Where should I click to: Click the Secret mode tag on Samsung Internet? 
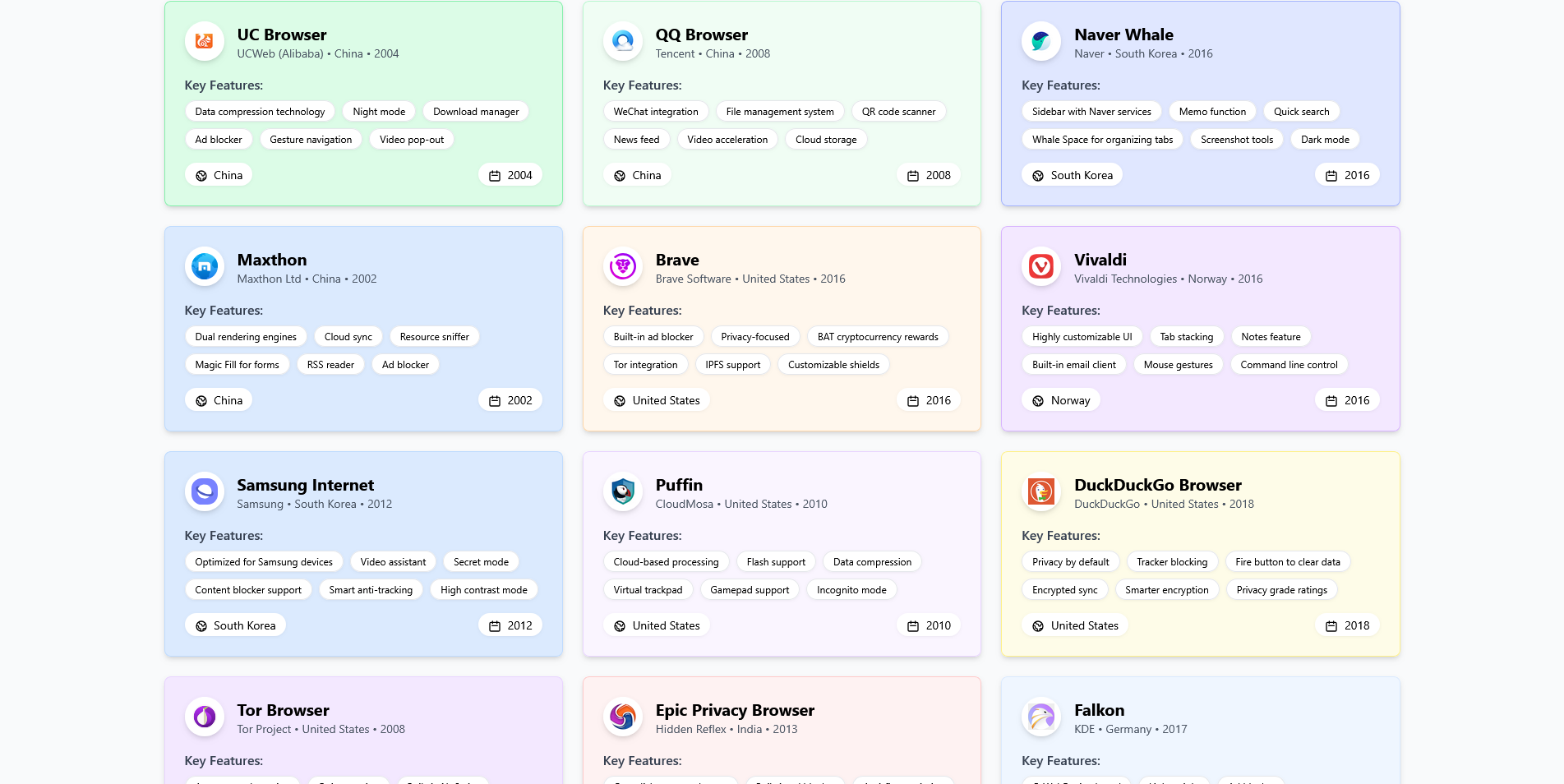tap(480, 561)
